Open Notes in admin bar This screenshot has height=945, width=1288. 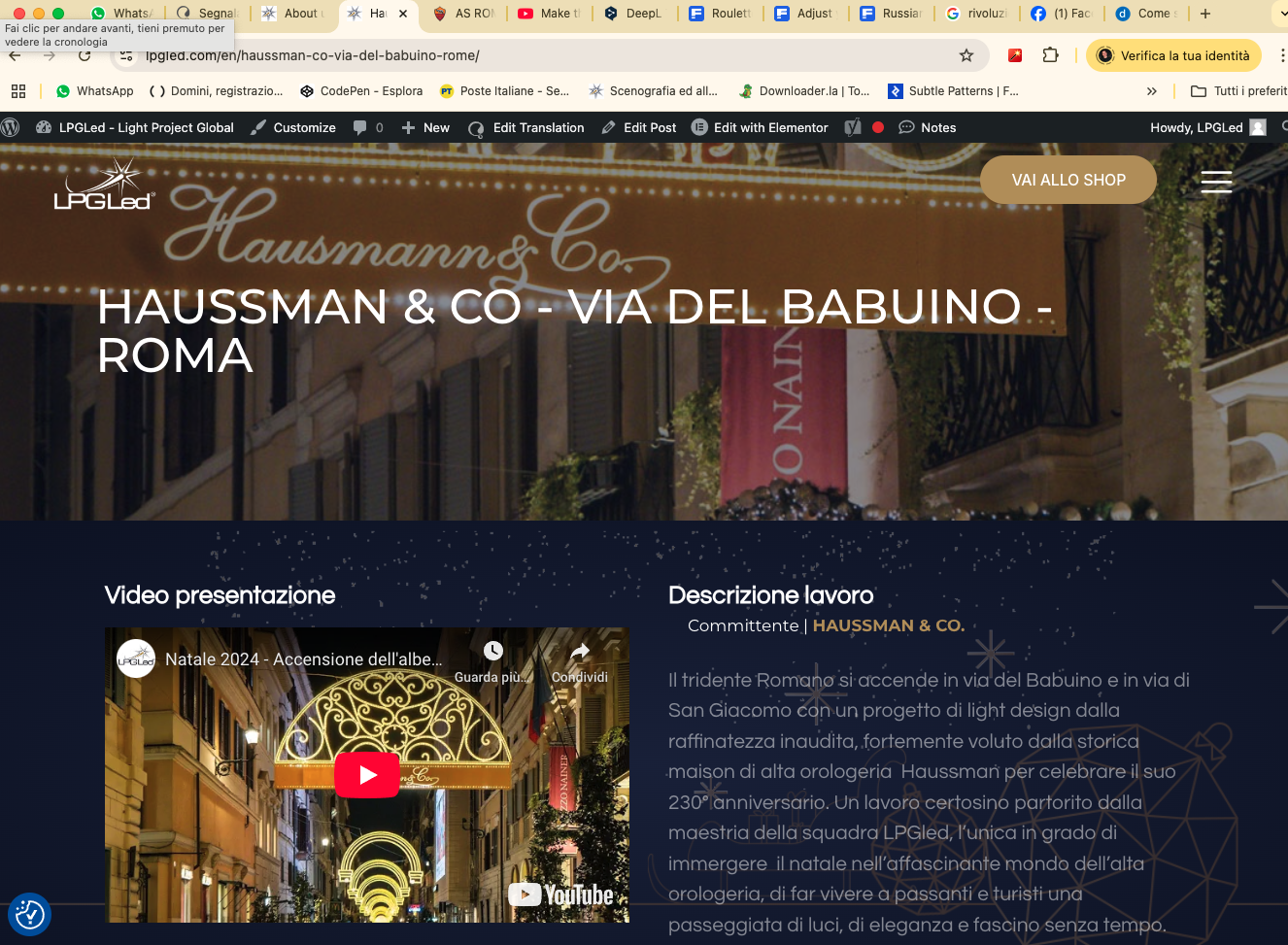coord(928,127)
